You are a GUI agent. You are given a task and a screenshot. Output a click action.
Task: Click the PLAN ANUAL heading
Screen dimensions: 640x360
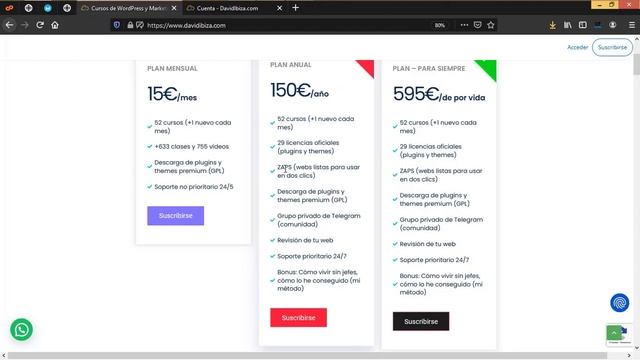tap(291, 64)
